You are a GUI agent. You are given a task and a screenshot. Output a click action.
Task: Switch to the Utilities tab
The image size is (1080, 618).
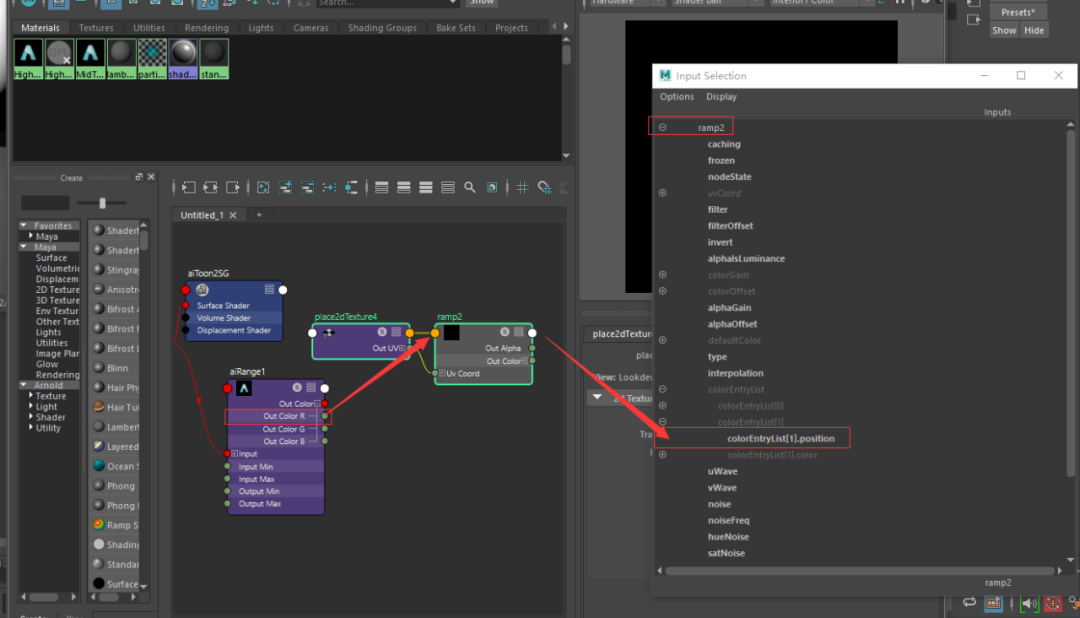click(x=149, y=28)
